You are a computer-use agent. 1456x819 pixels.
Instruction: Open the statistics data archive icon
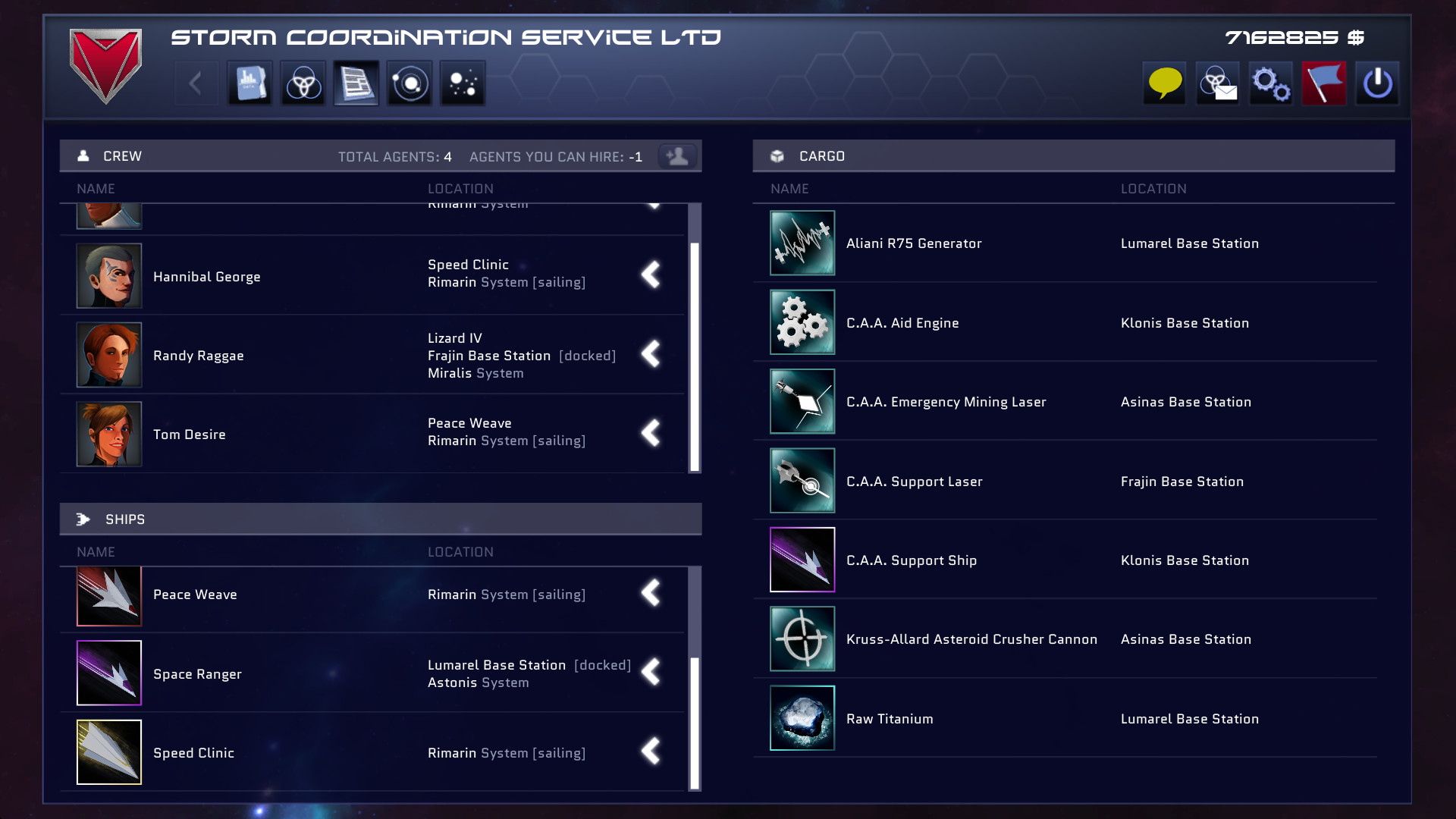coord(249,83)
